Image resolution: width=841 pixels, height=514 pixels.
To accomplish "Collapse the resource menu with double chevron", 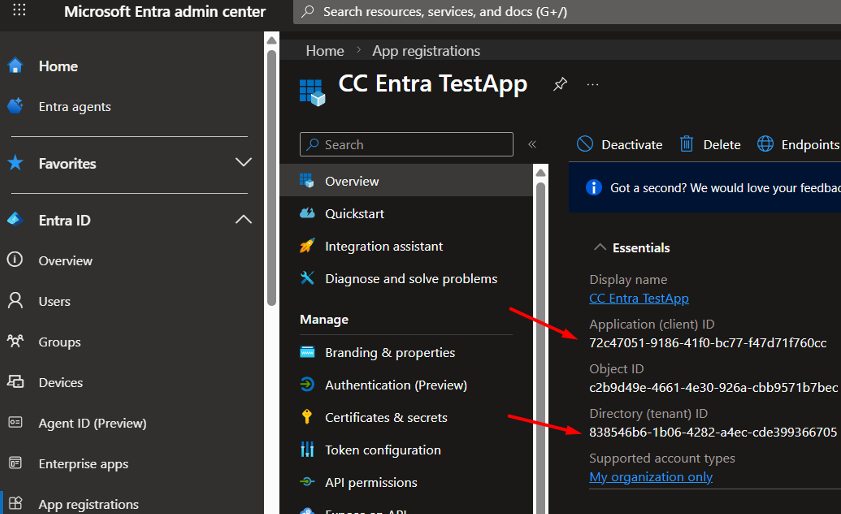I will click(x=532, y=144).
